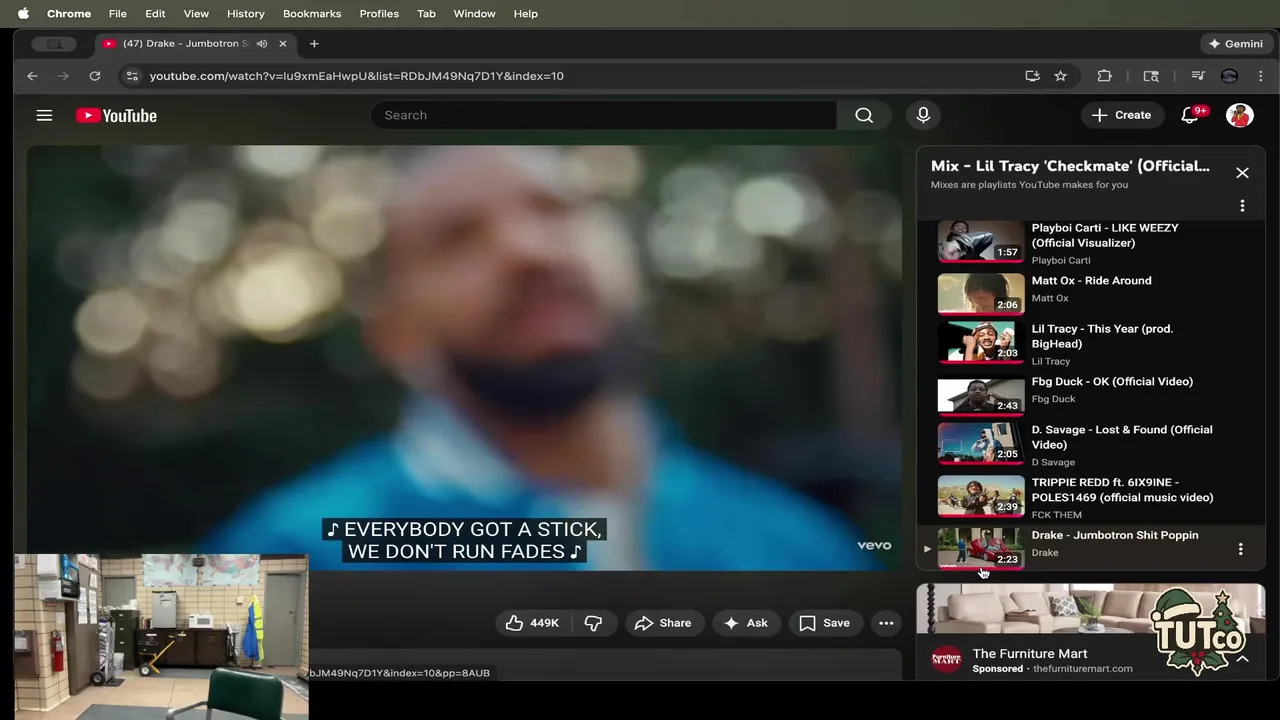Image resolution: width=1280 pixels, height=720 pixels.
Task: Click The Furniture Mart sponsored ad title
Action: pyautogui.click(x=1029, y=653)
